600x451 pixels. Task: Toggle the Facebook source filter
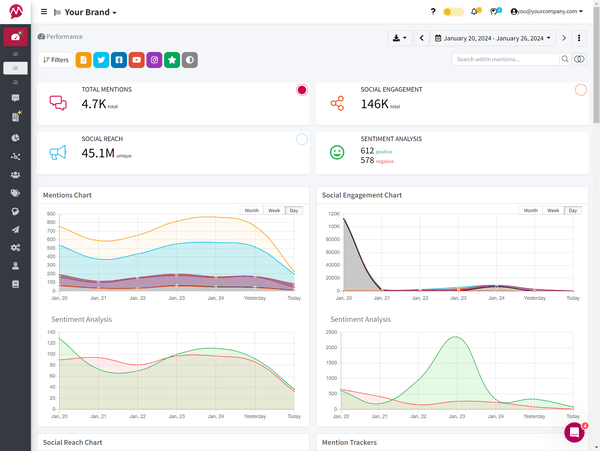click(119, 60)
